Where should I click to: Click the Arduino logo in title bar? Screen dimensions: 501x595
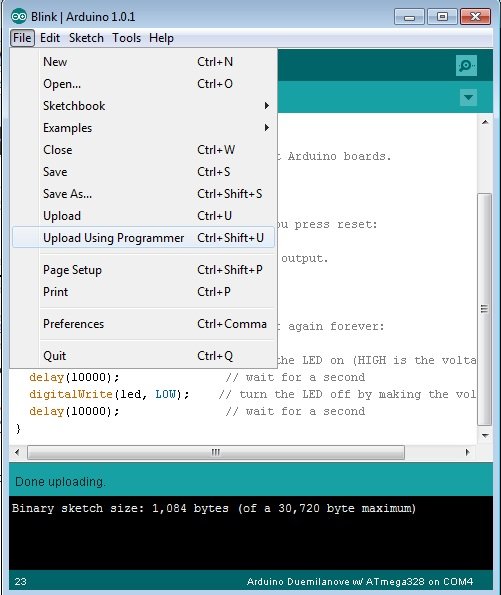[x=19, y=17]
